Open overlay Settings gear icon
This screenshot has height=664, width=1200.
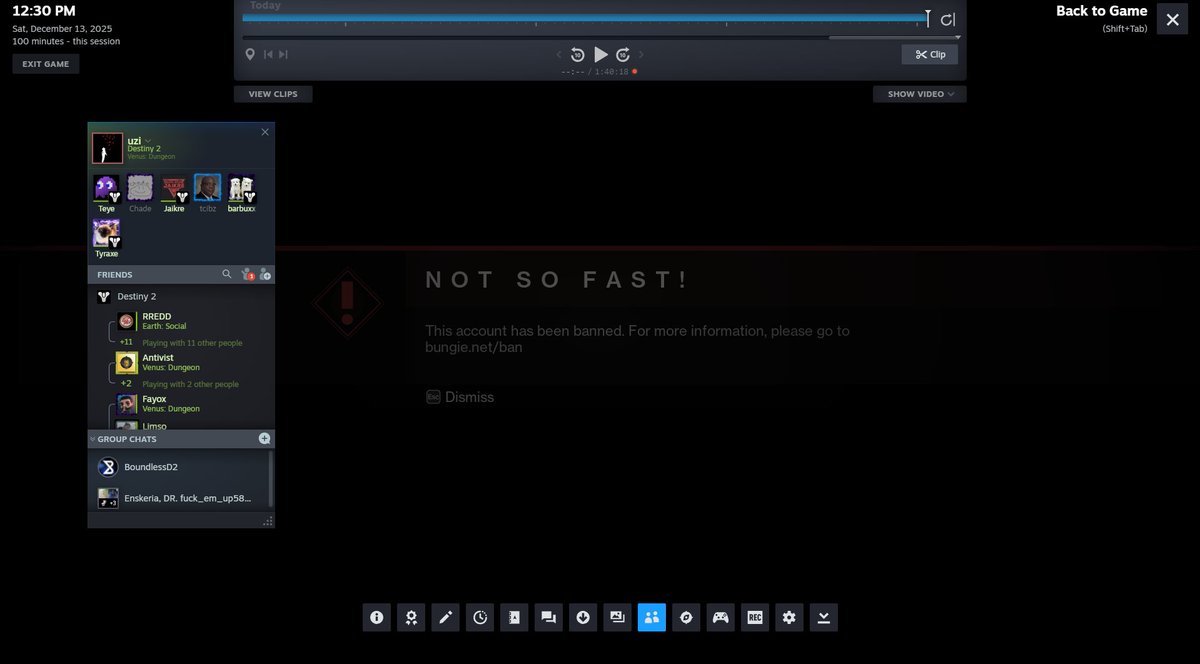[x=789, y=617]
